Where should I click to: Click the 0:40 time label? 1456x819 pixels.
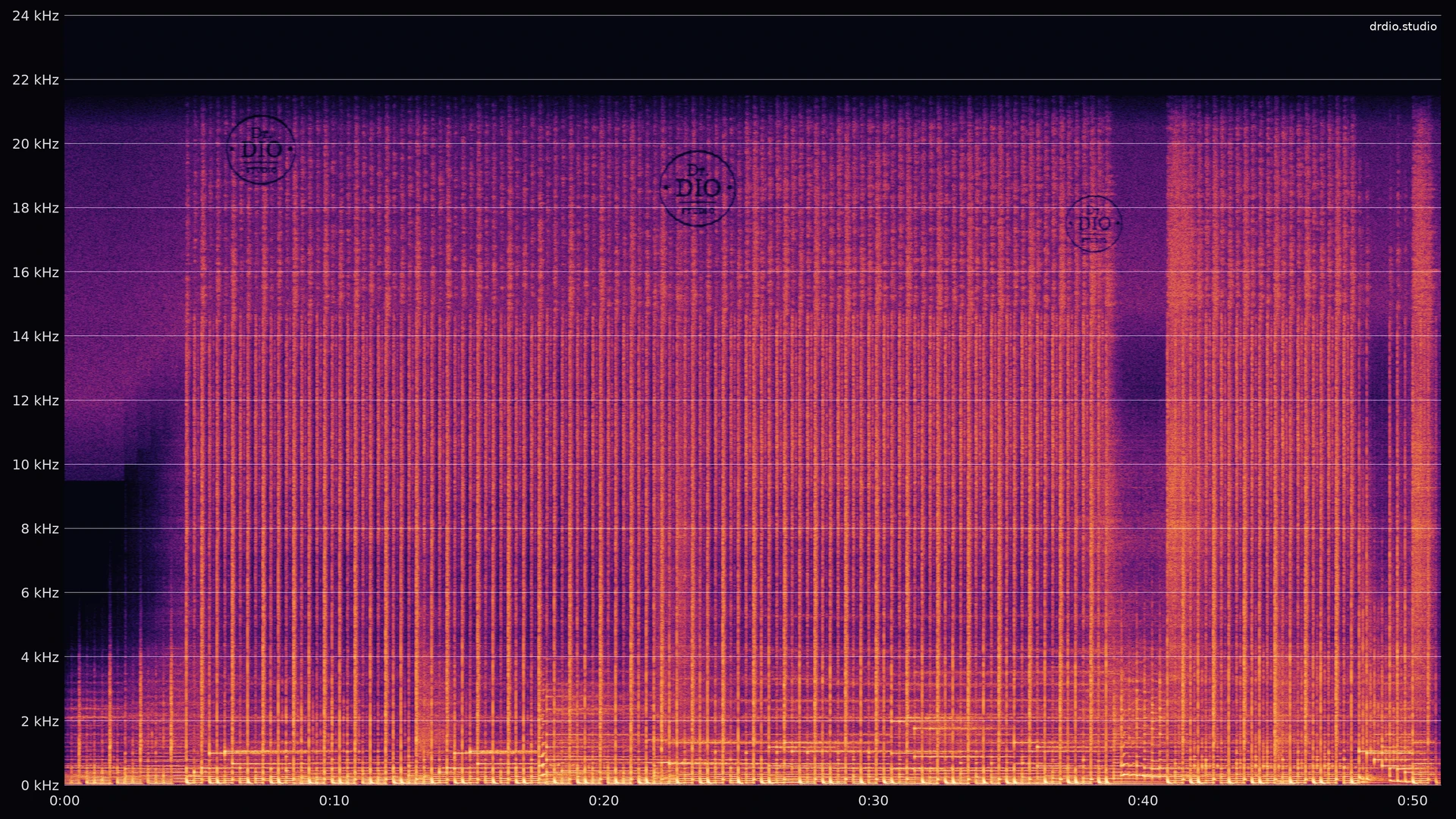tap(1143, 801)
